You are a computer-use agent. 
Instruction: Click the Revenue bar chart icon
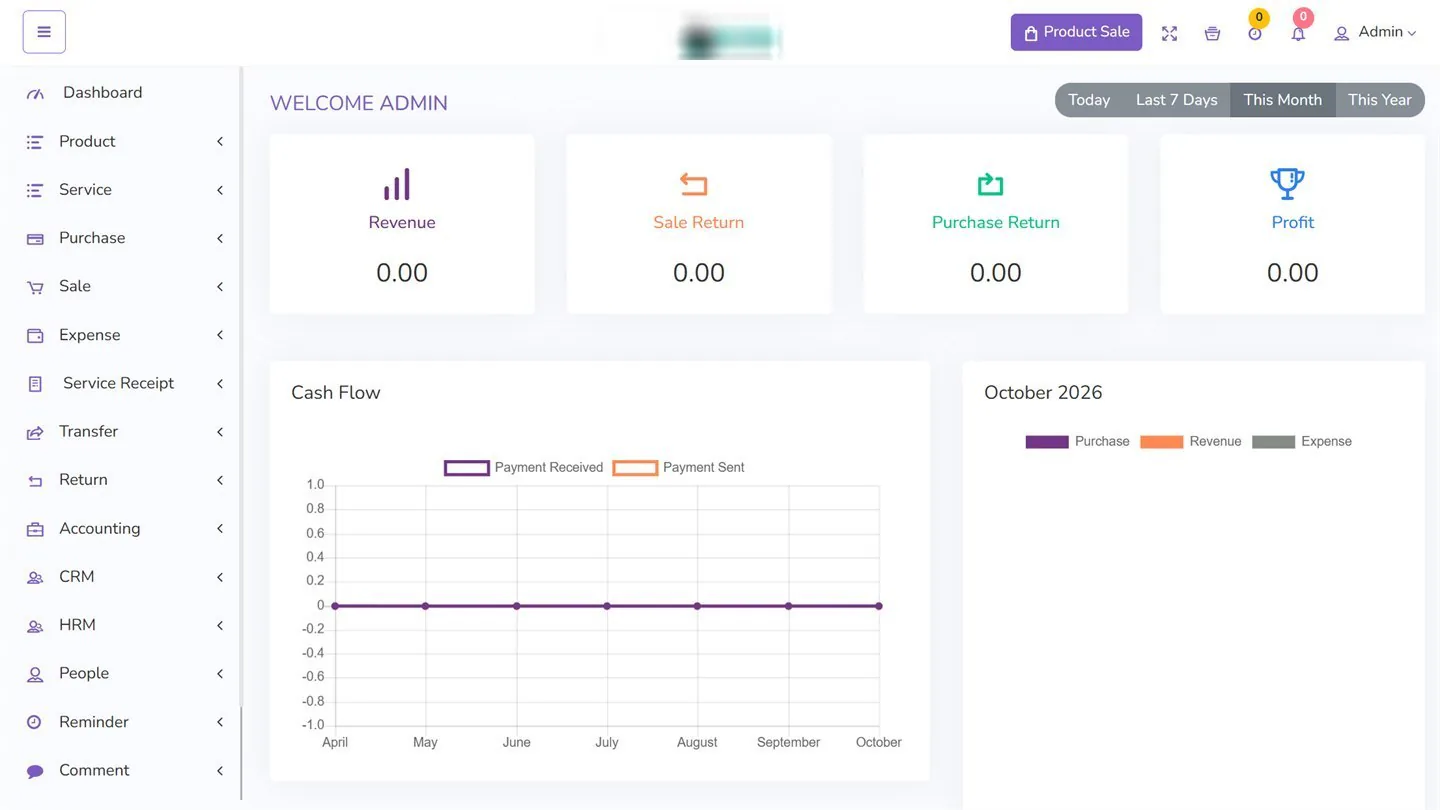(x=397, y=184)
